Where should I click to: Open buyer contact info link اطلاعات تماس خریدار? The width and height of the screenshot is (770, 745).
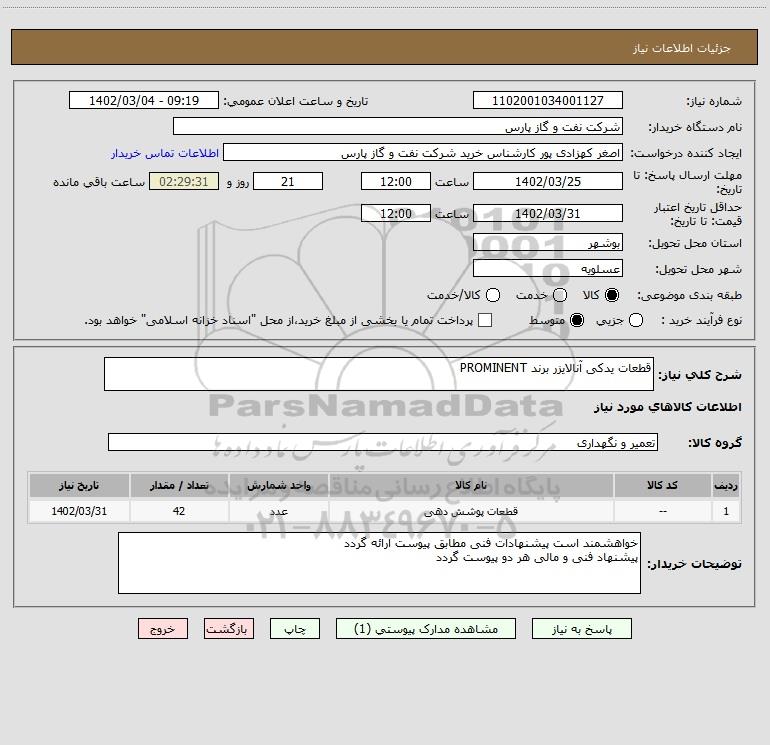(x=165, y=153)
